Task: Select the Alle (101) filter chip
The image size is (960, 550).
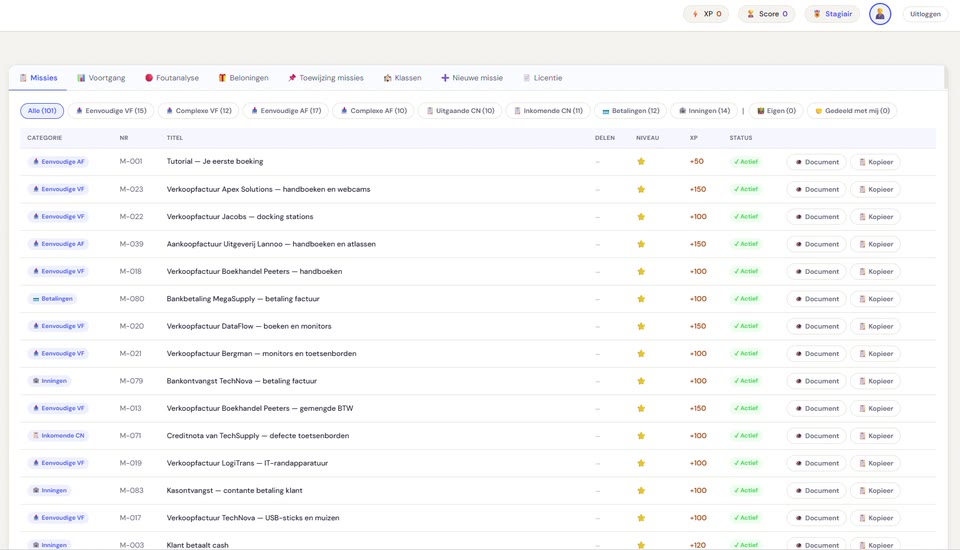Action: pyautogui.click(x=42, y=111)
